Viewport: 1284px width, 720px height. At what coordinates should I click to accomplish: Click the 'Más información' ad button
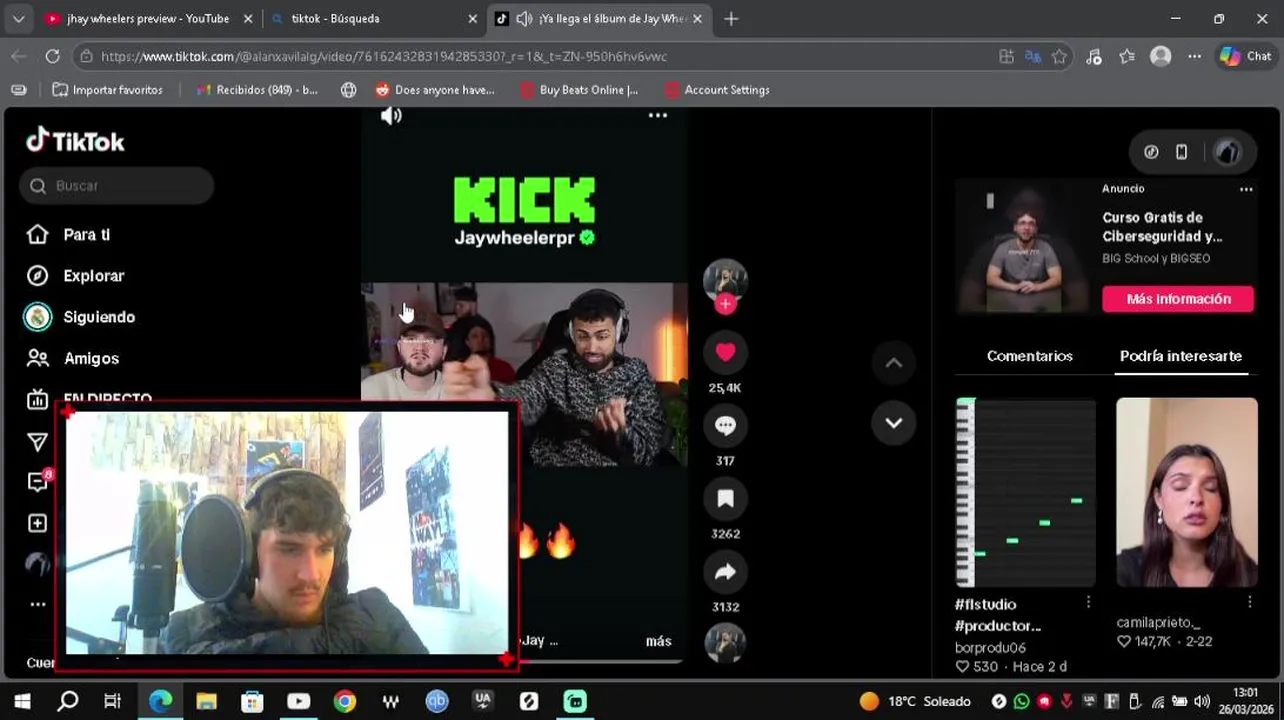[1178, 299]
